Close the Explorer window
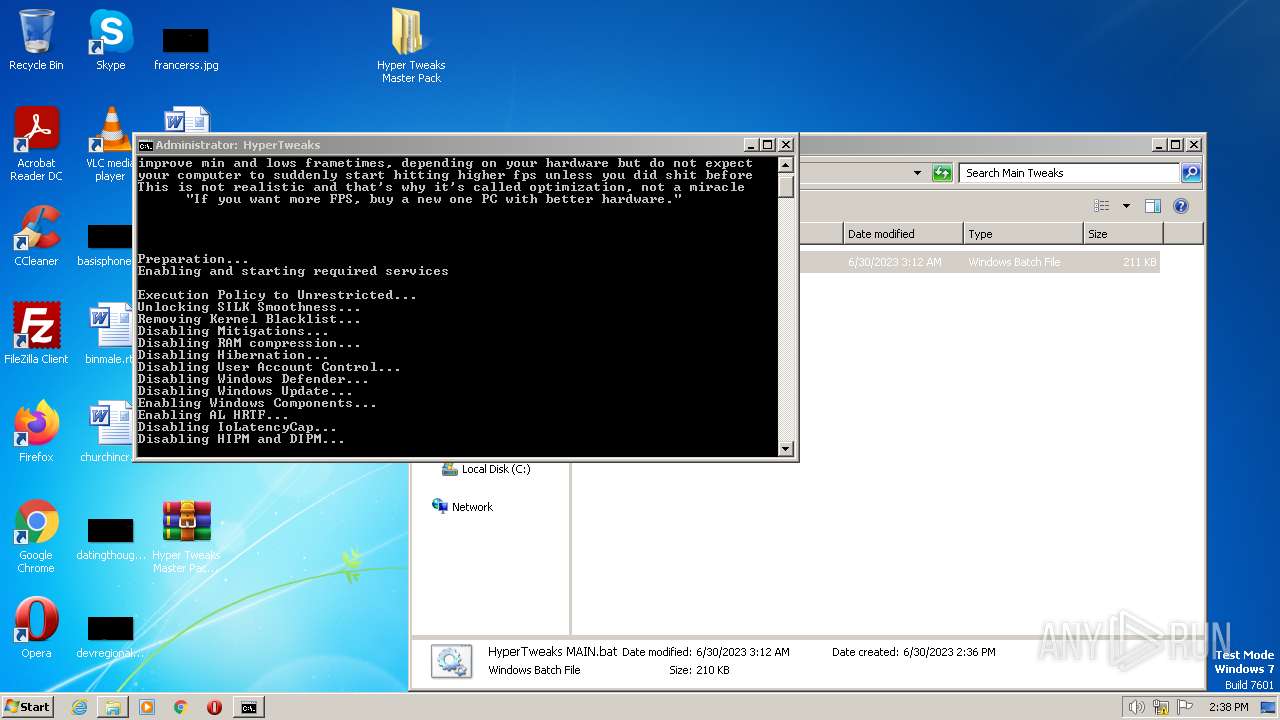The width and height of the screenshot is (1280, 720). (1193, 145)
